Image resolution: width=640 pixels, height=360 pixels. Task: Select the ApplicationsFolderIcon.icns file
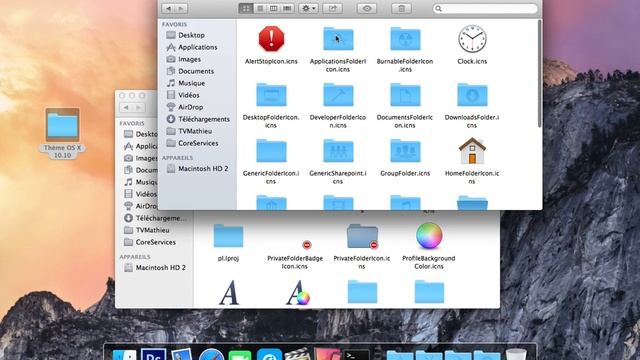tap(338, 39)
